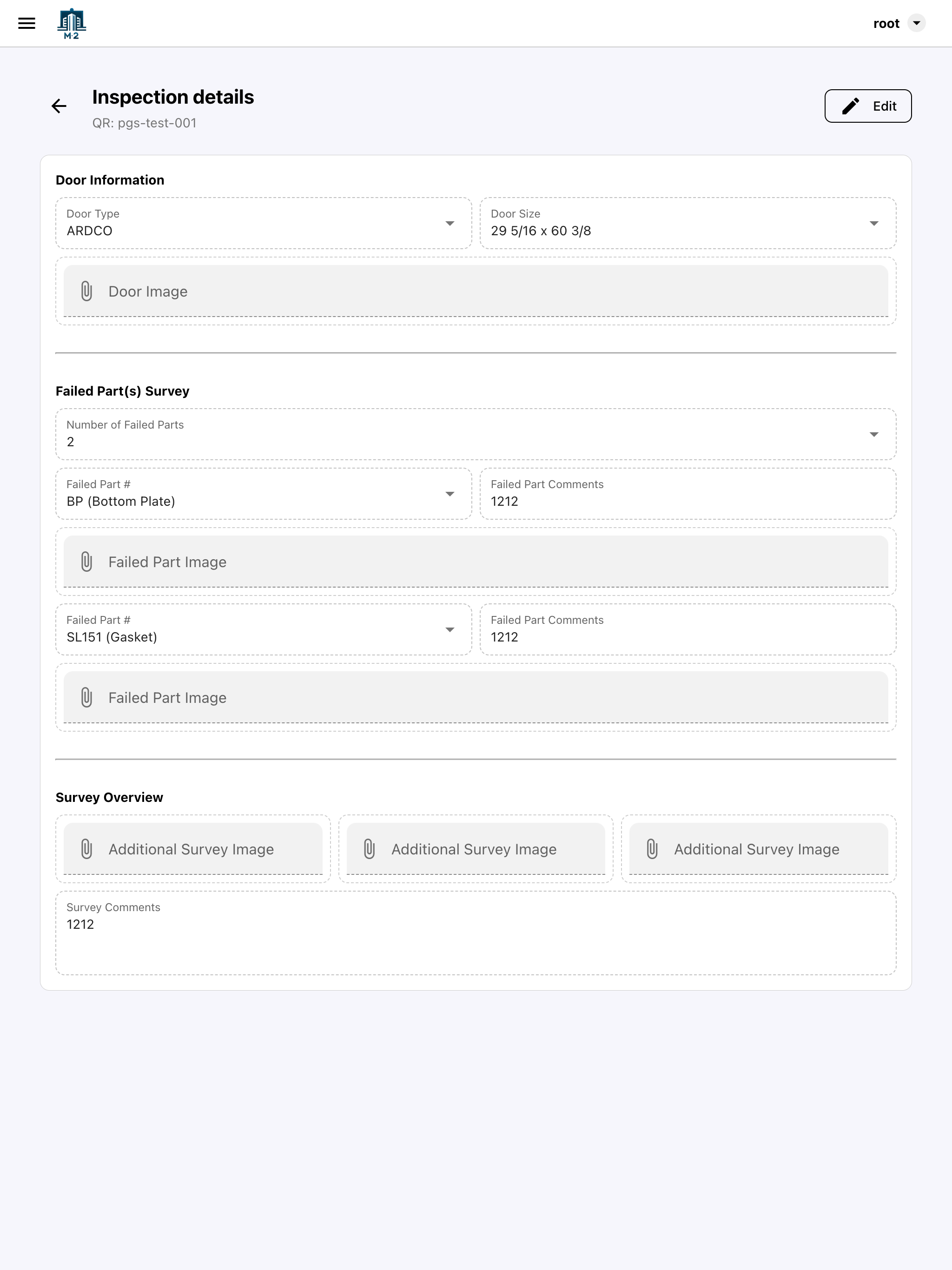The height and width of the screenshot is (1270, 952).
Task: Click first Failed Part Image paperclip icon
Action: [87, 562]
